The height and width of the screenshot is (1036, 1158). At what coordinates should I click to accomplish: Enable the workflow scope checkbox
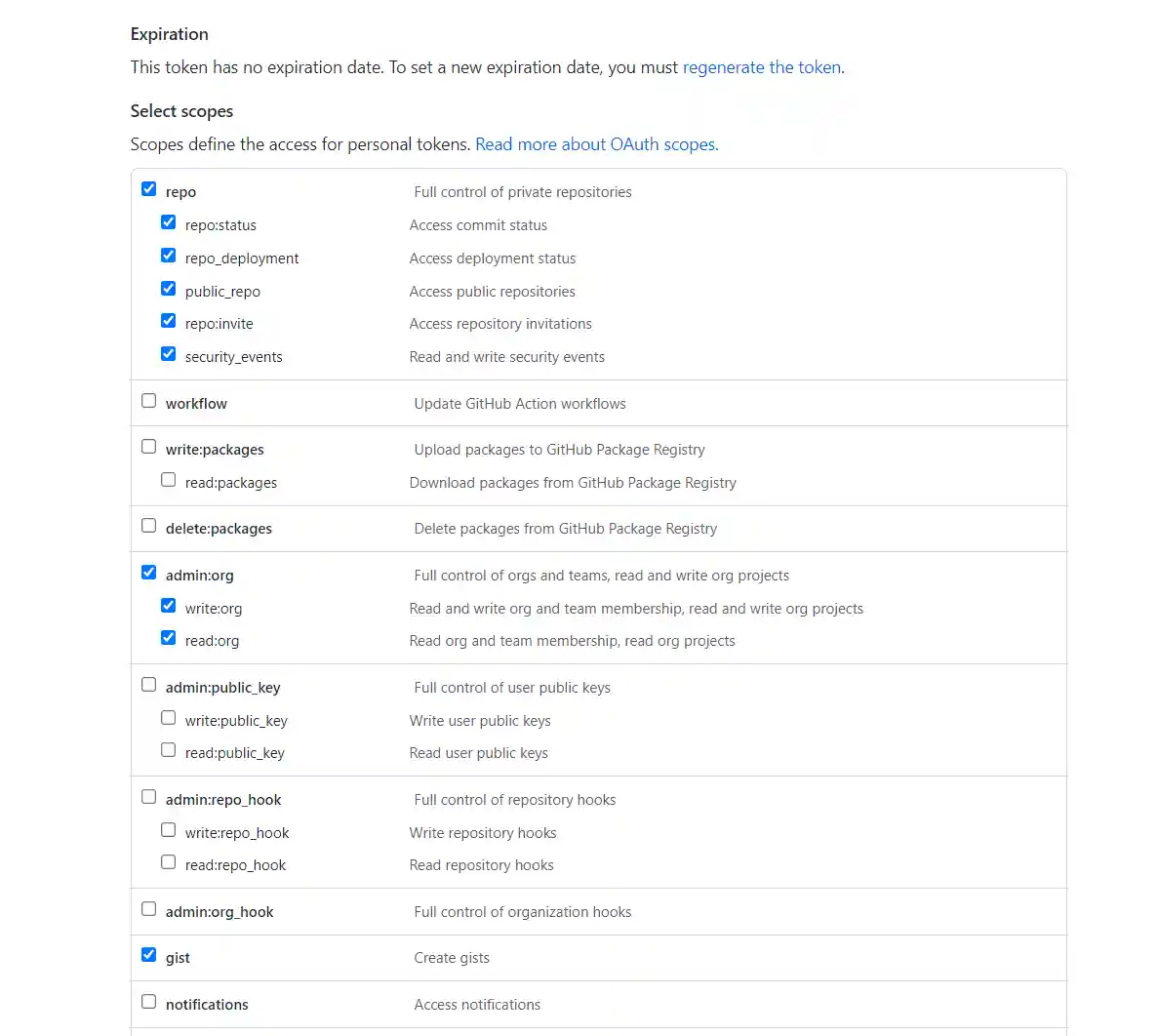[148, 401]
